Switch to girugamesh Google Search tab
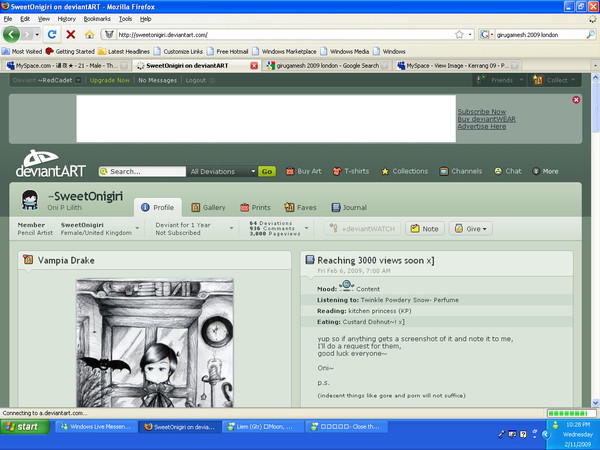This screenshot has height=450, width=600. click(328, 66)
